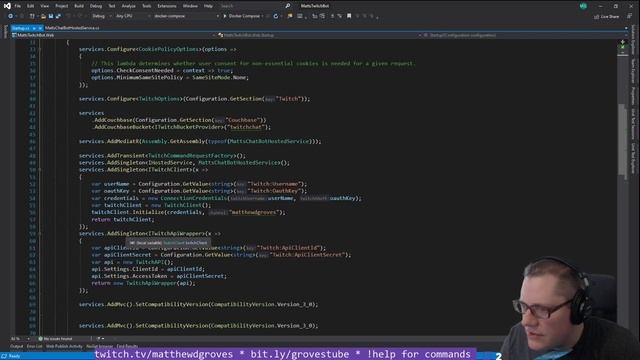Open the docker-compose startup project dropdown
The width and height of the screenshot is (640, 360).
pos(186,16)
